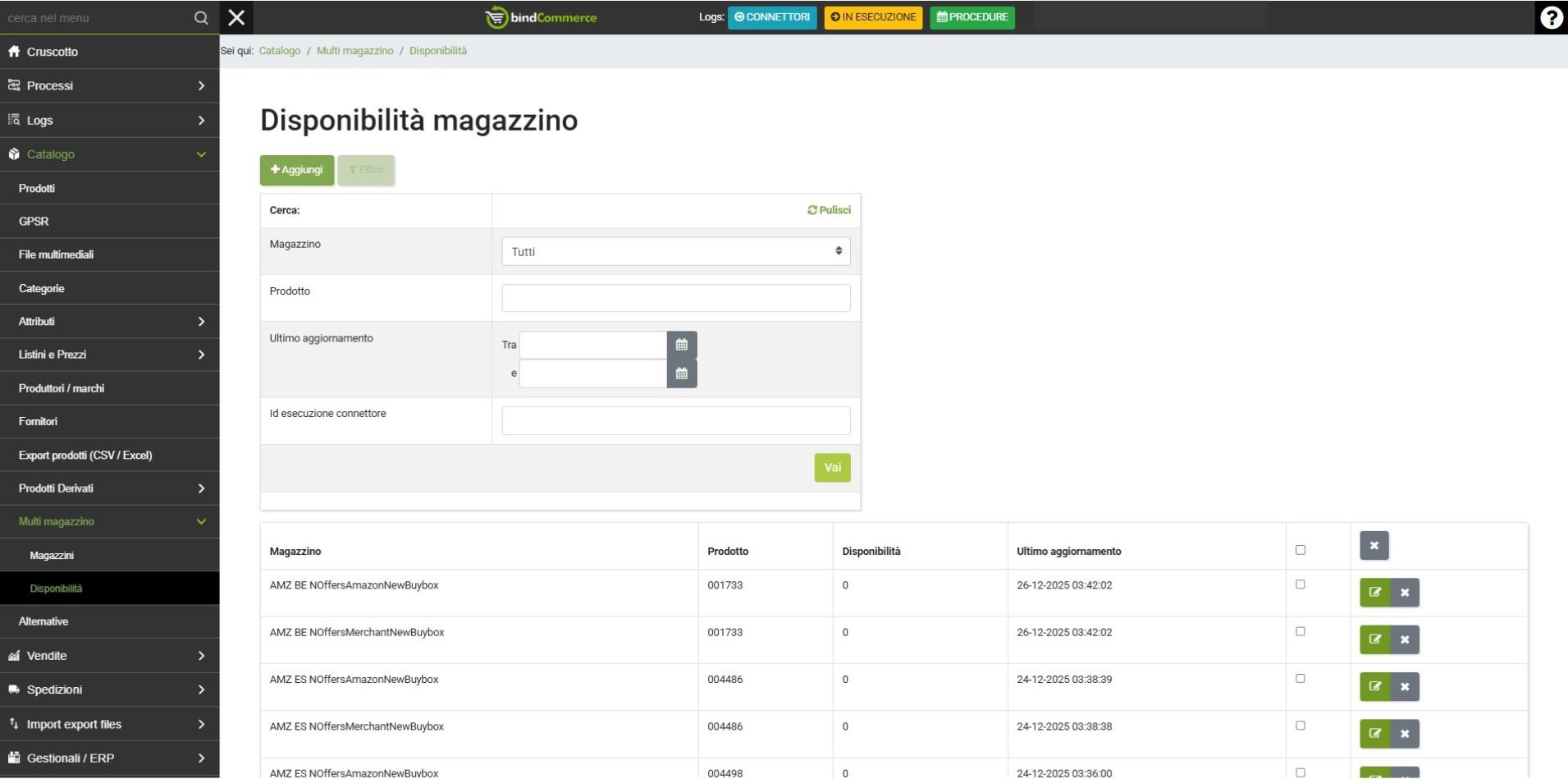Image resolution: width=1568 pixels, height=779 pixels.
Task: Edit the first AMZ BE NOffersAmazonNewBuybox row
Action: point(1374,593)
